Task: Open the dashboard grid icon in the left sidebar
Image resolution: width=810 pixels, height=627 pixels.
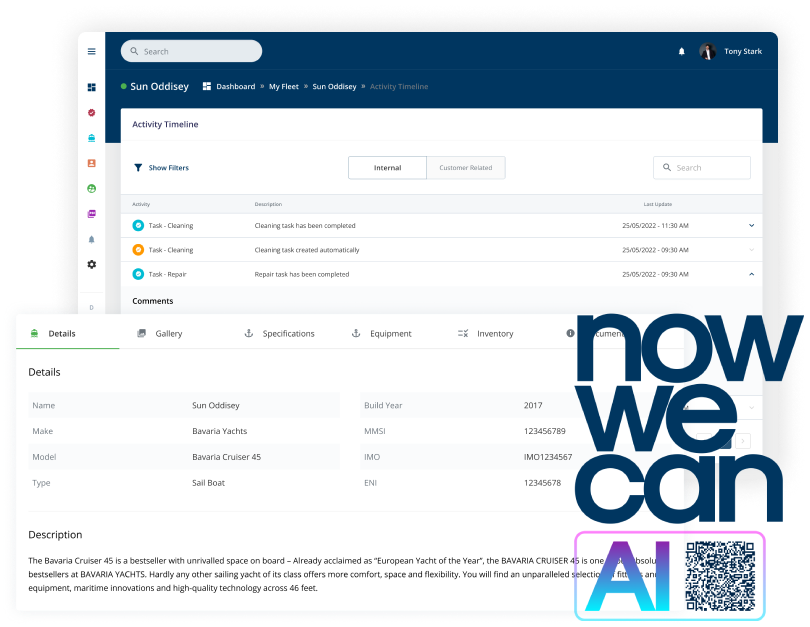Action: pyautogui.click(x=91, y=87)
